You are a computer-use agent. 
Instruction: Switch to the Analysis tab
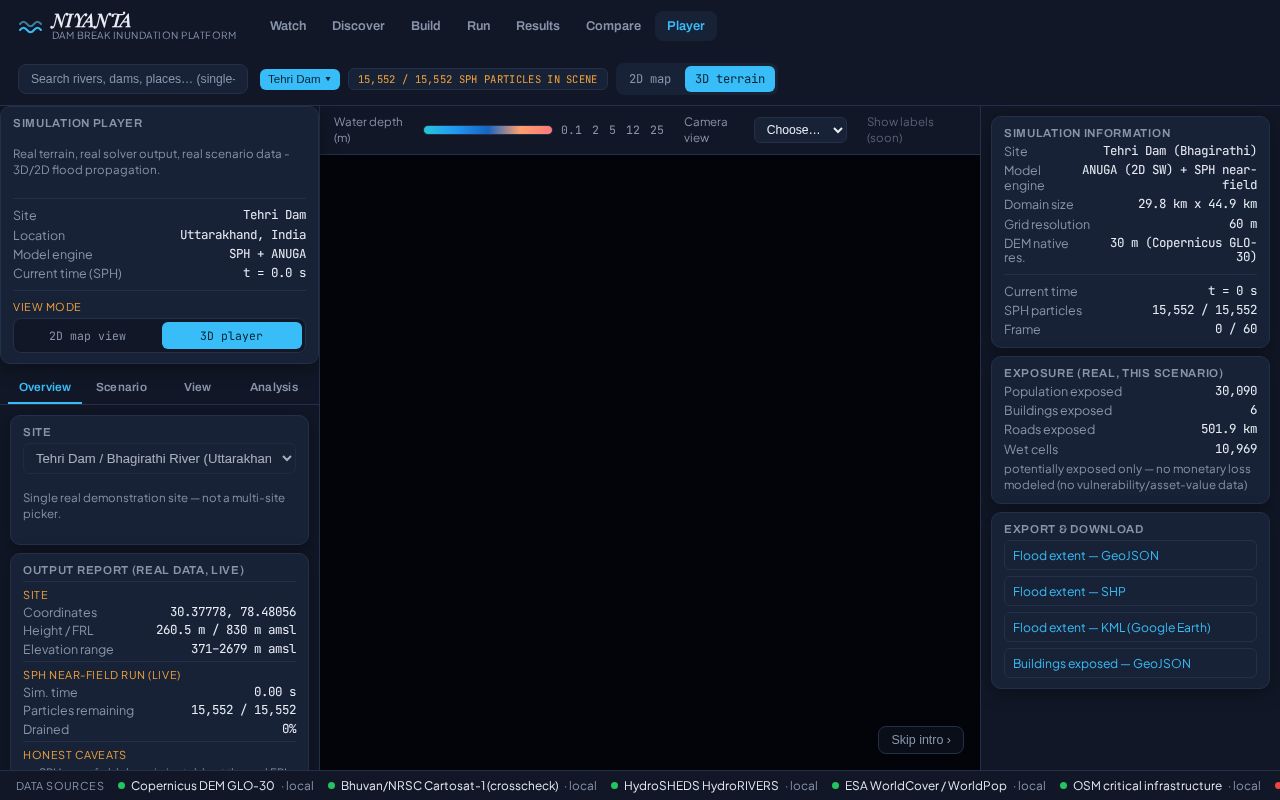click(274, 387)
